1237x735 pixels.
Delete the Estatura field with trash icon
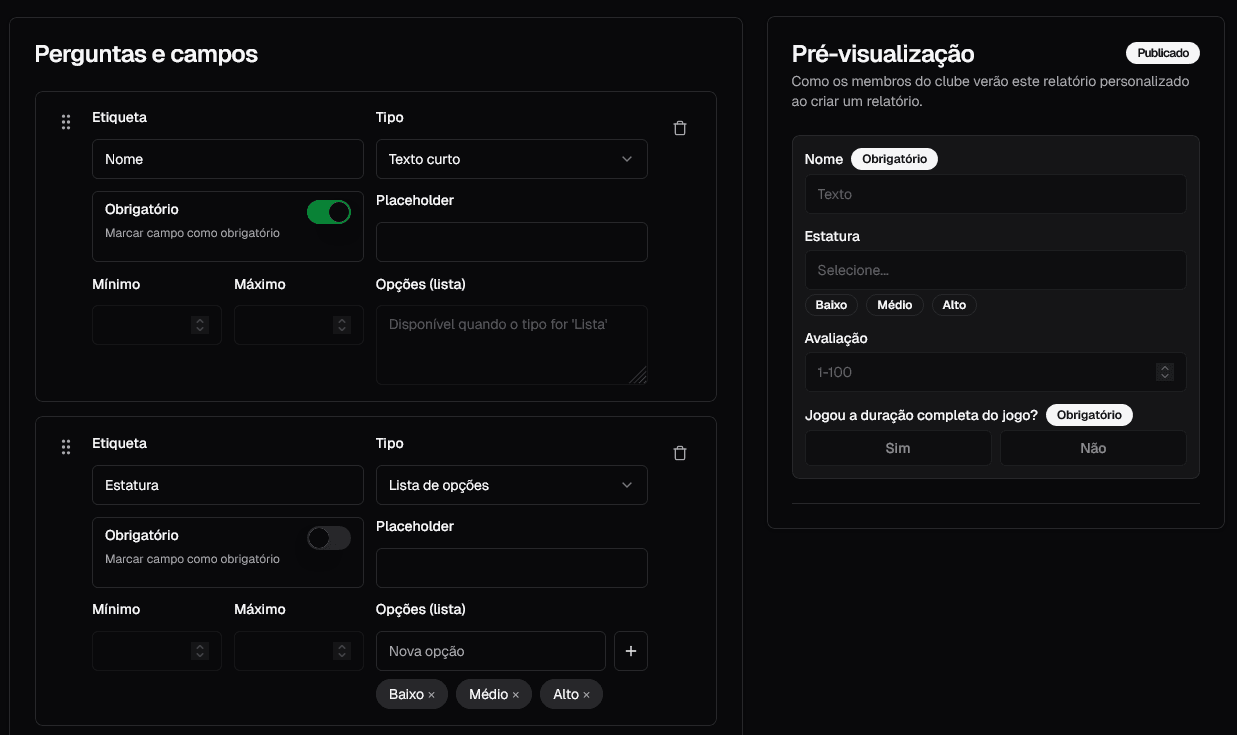click(680, 453)
